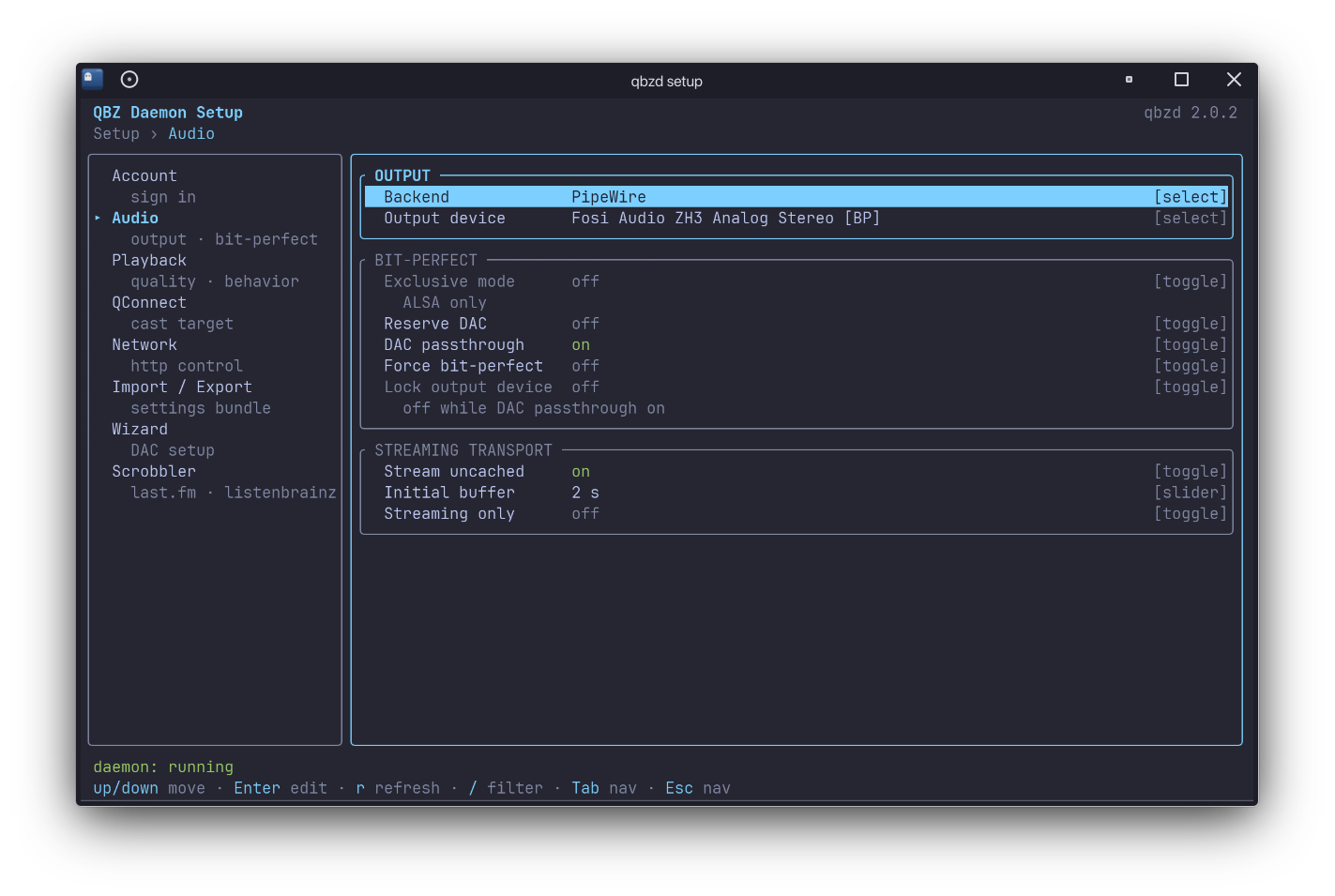Toggle Stream uncached setting
Screen dimensions: 1335x896
click(1191, 472)
